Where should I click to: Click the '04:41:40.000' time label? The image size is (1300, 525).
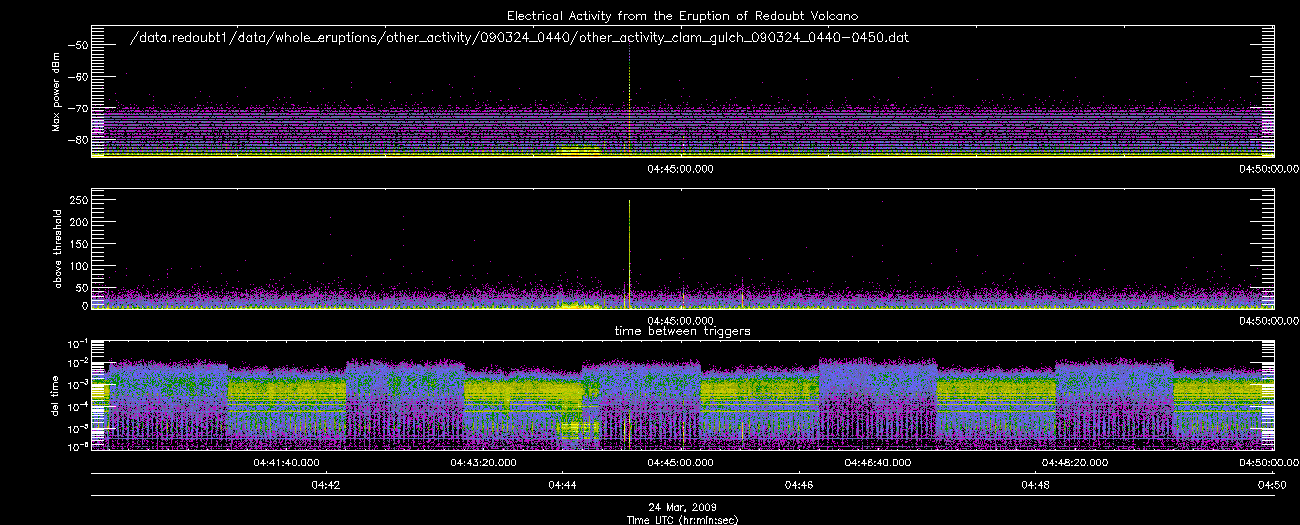coord(287,463)
